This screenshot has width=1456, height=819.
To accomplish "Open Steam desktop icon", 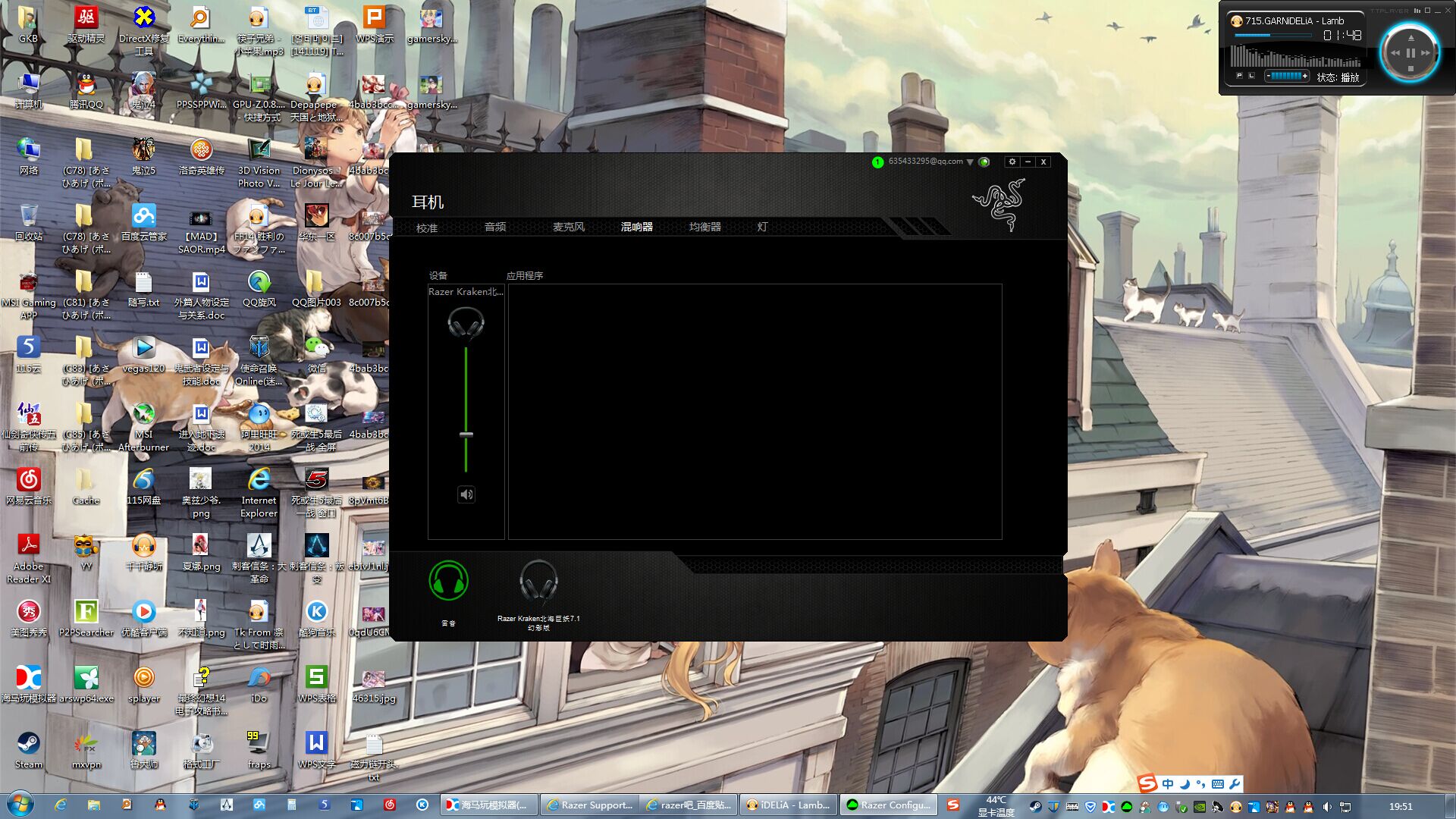I will 29,749.
